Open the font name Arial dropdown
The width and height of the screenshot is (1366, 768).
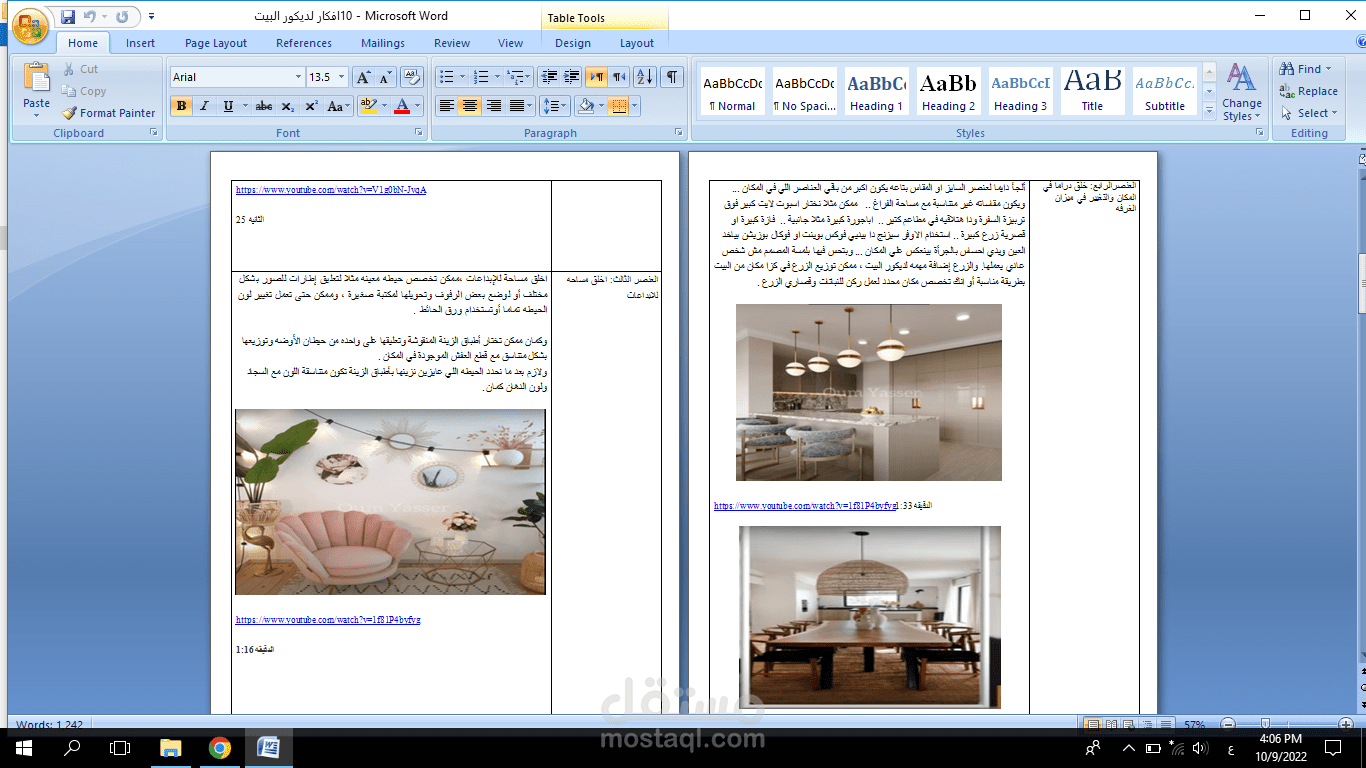point(298,77)
